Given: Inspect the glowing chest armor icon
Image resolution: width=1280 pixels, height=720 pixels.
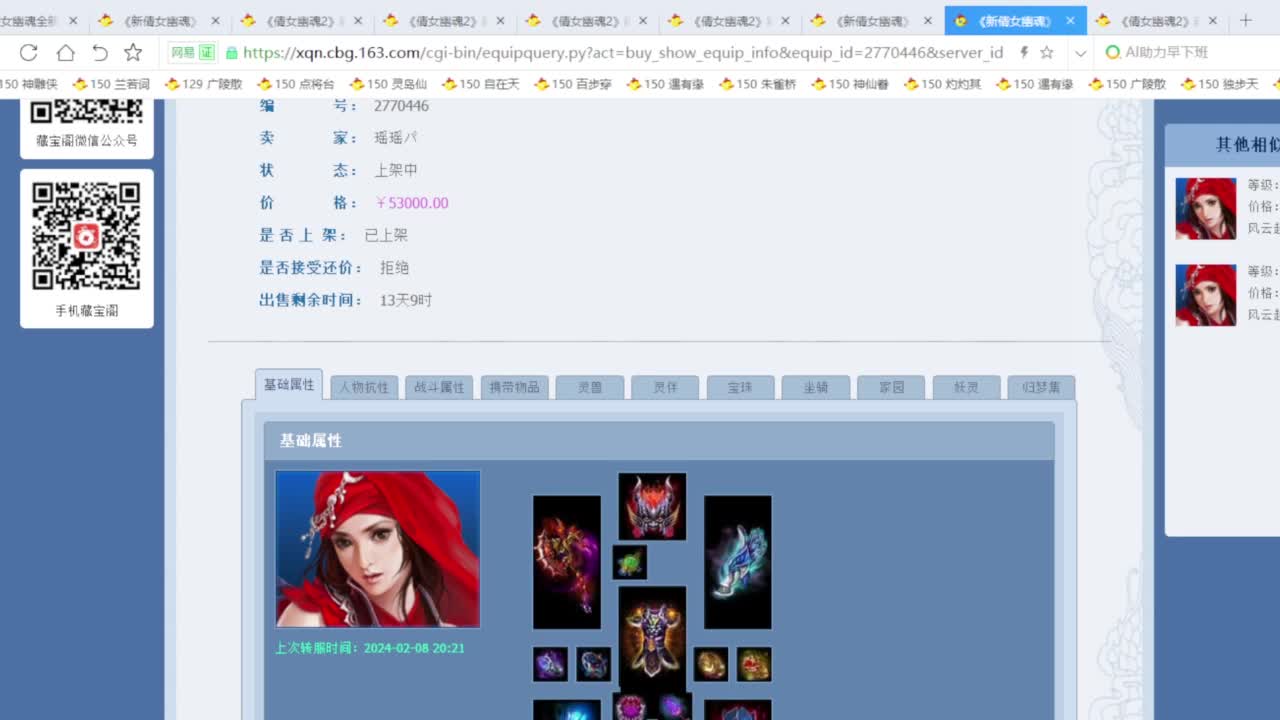Looking at the screenshot, I should tap(652, 638).
